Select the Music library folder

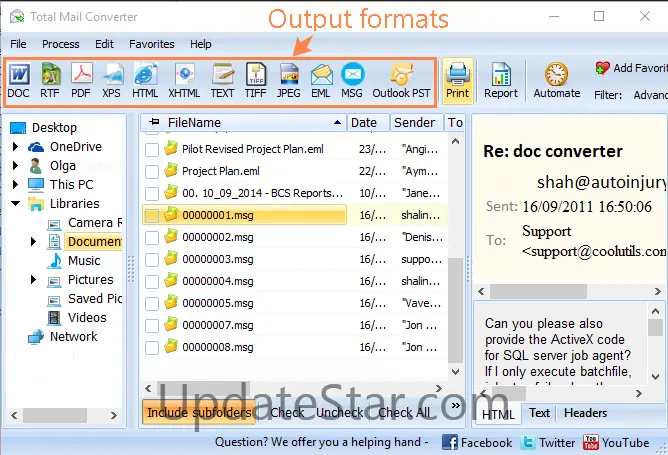(x=73, y=260)
